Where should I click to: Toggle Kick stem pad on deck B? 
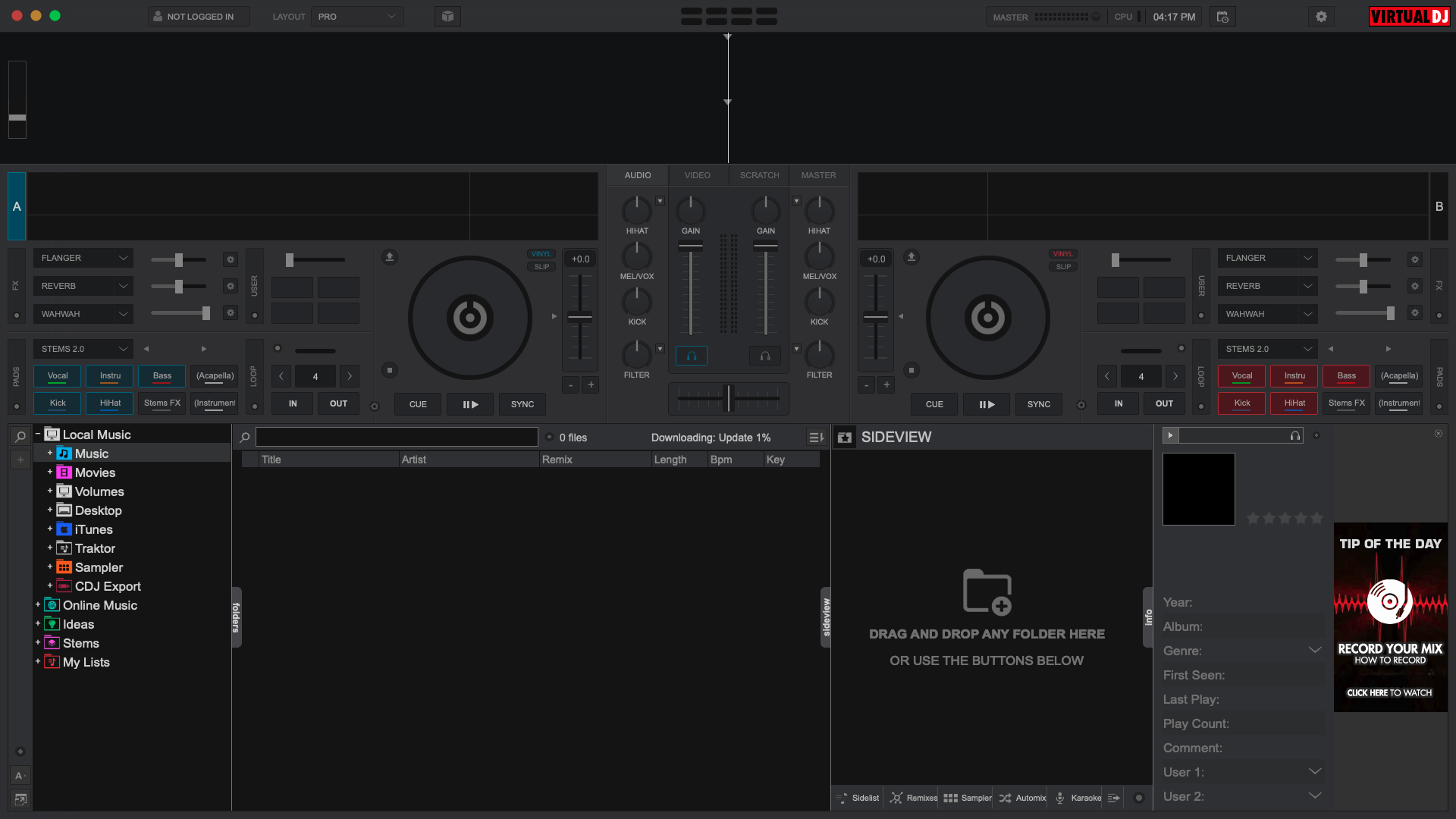tap(1241, 403)
